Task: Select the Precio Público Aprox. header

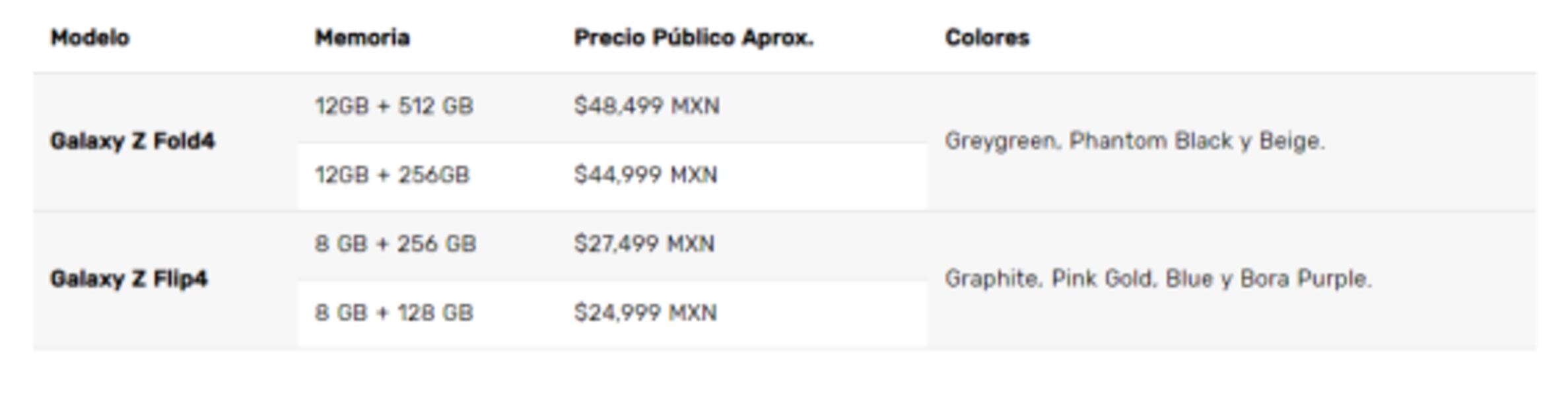Action: tap(693, 38)
